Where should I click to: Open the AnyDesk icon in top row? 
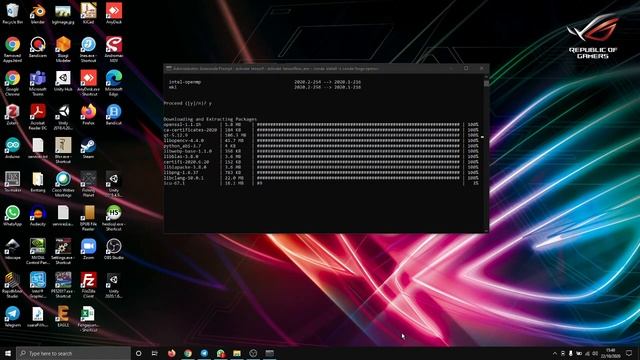point(113,13)
